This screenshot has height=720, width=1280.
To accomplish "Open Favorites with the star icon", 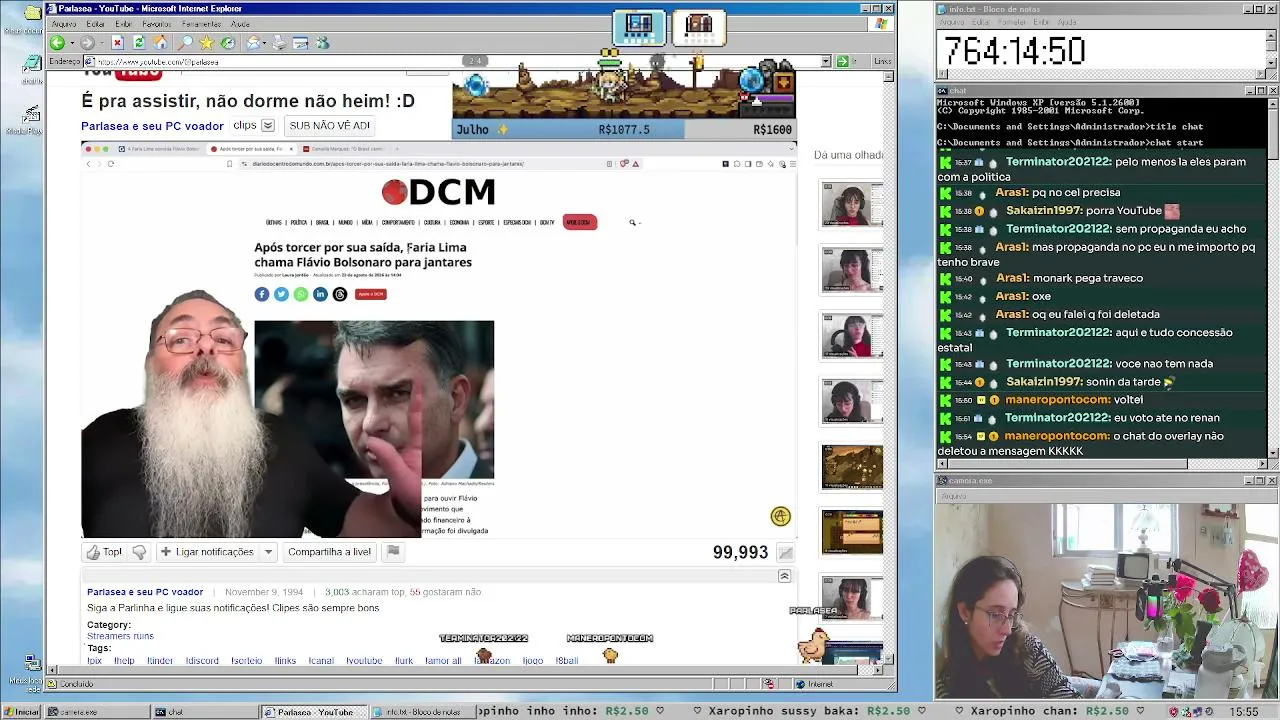I will 207,43.
